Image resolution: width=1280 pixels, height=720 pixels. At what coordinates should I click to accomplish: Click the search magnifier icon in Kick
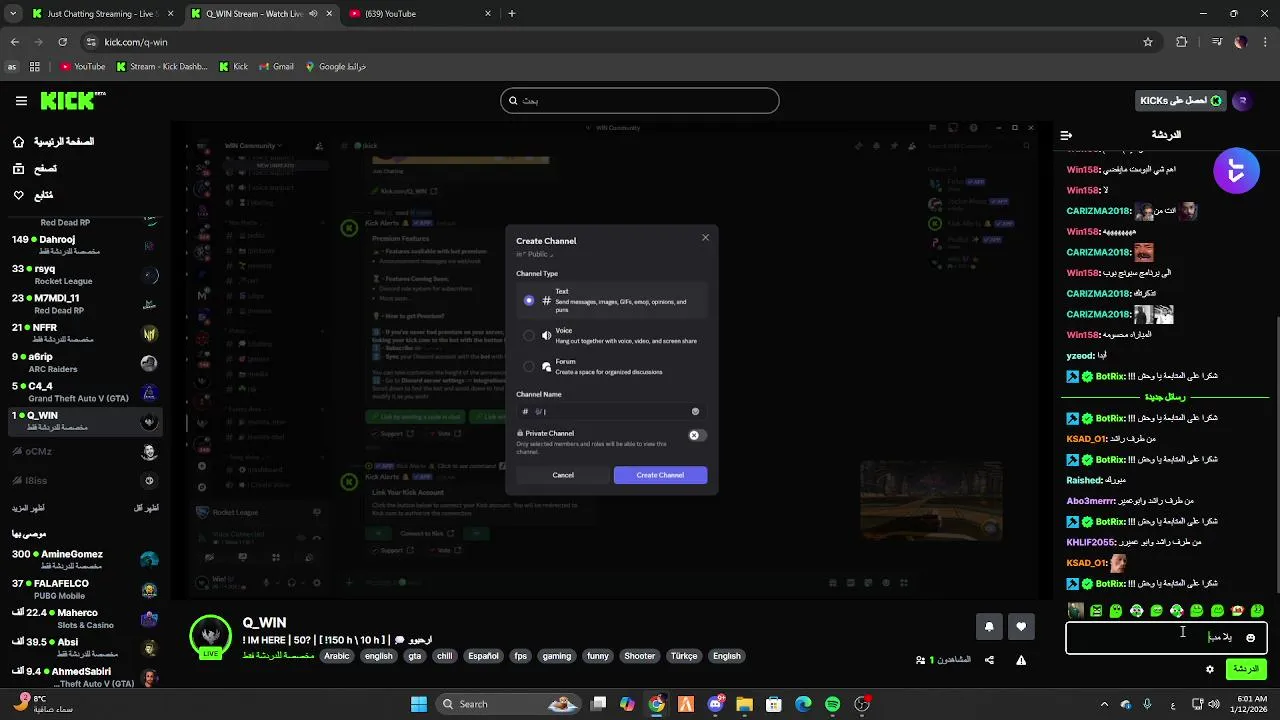(x=514, y=101)
